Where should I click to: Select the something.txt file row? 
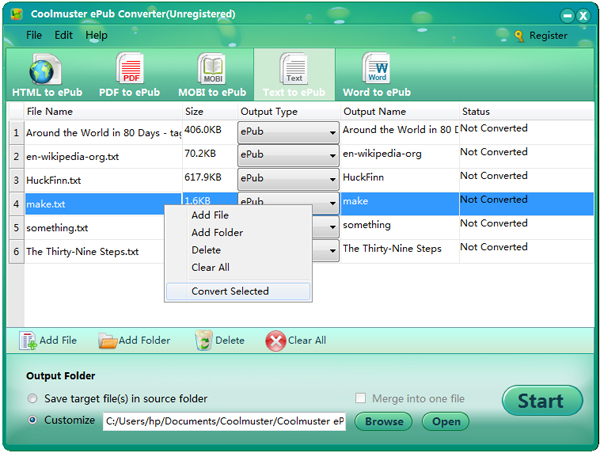point(95,228)
